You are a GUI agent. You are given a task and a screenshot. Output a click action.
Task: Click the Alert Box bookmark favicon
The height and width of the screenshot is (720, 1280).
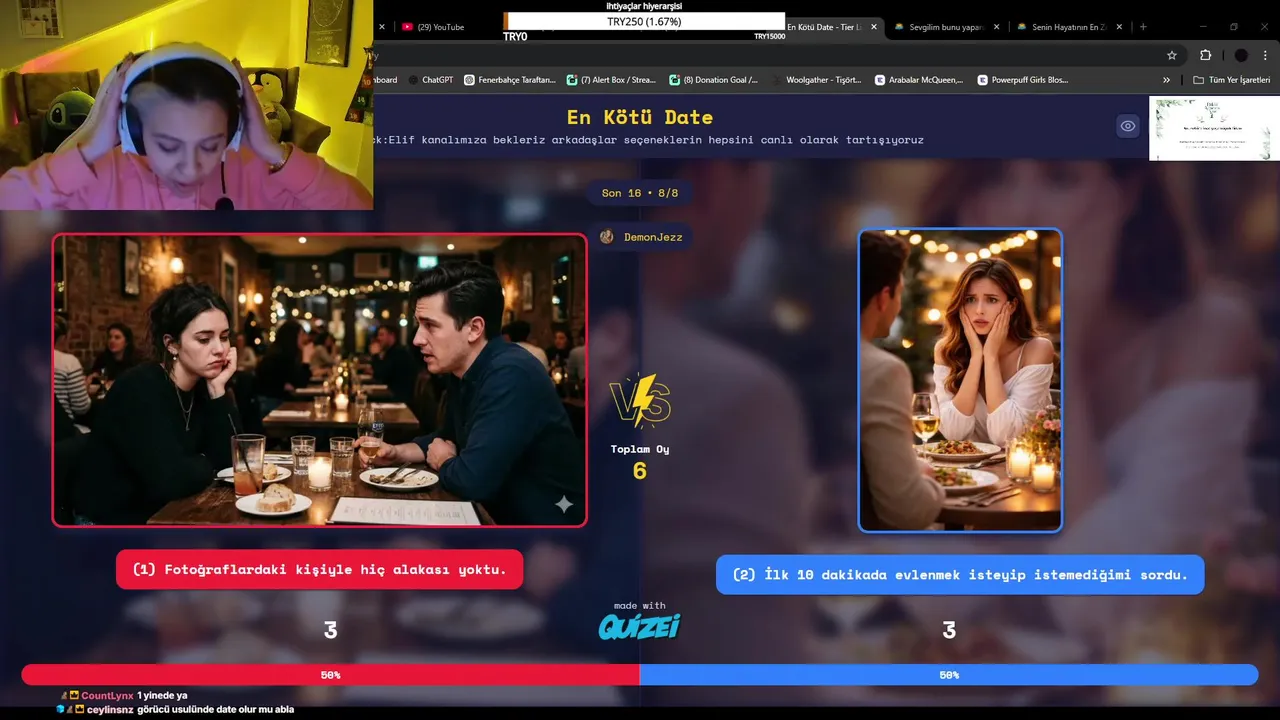[572, 80]
